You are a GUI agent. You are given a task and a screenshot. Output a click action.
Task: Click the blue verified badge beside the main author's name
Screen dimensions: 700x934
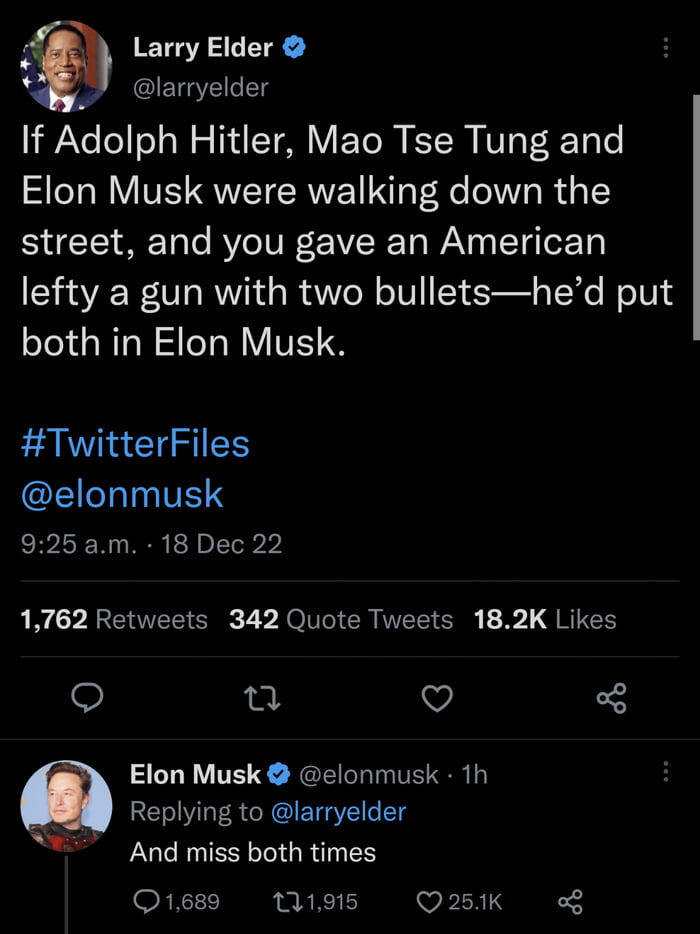[x=296, y=46]
